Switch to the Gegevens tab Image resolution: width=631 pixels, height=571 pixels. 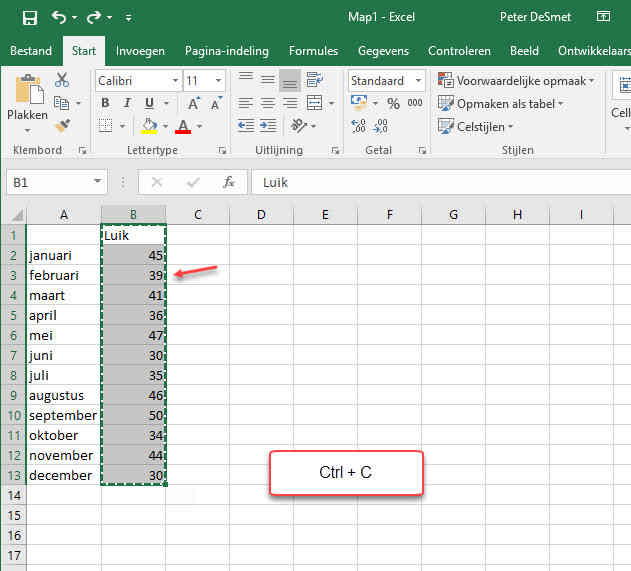point(383,51)
